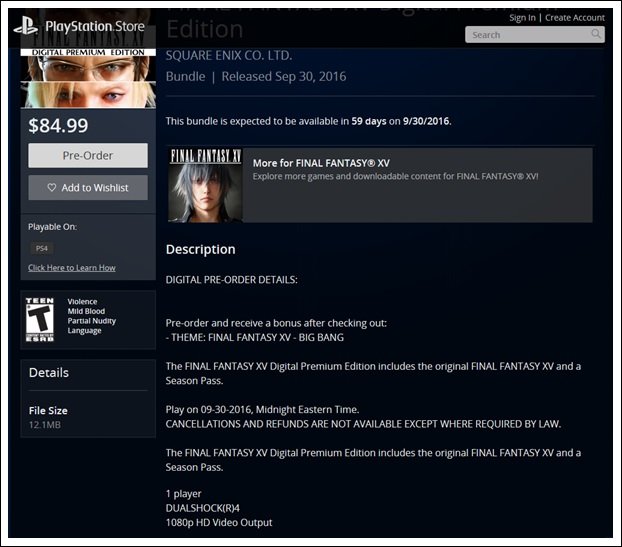Open Click Here to Learn How link
622x547 pixels.
(x=72, y=268)
